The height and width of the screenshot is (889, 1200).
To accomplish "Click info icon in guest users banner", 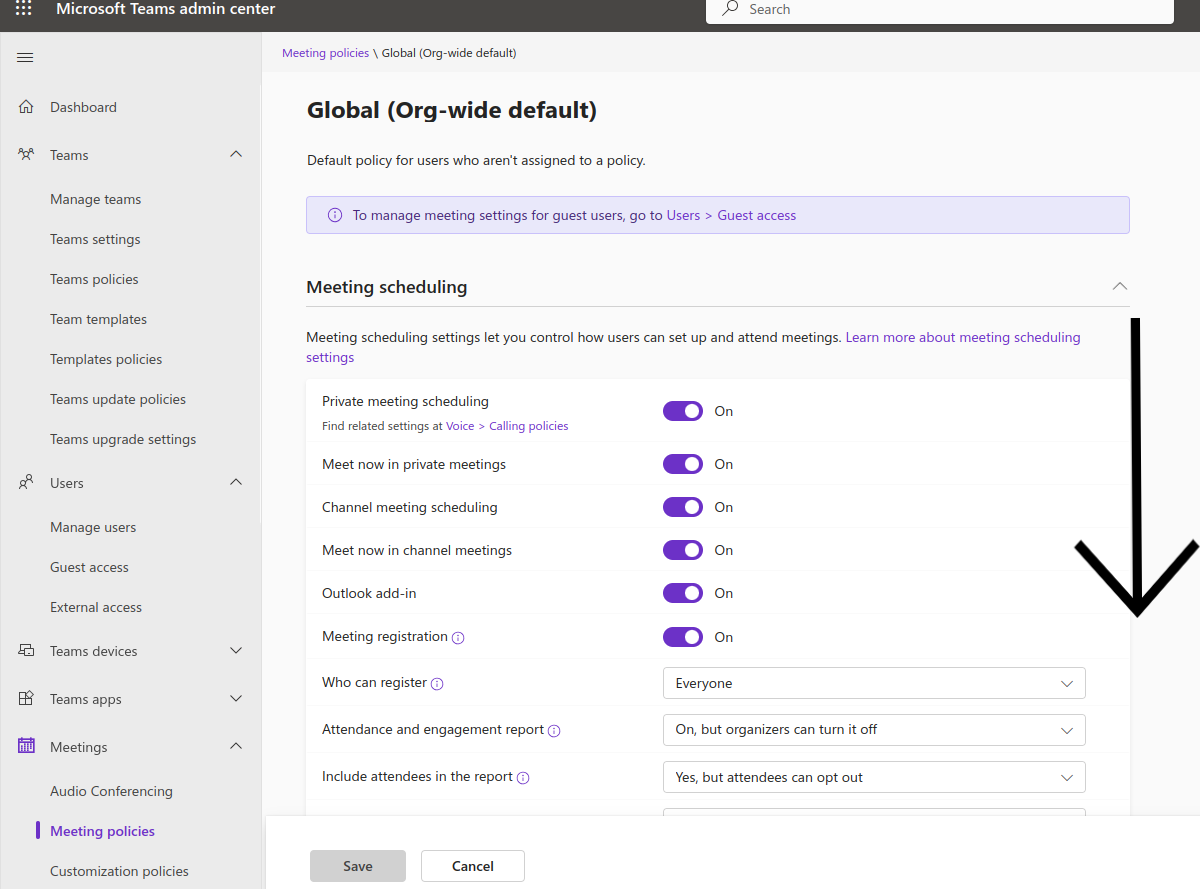I will click(335, 215).
